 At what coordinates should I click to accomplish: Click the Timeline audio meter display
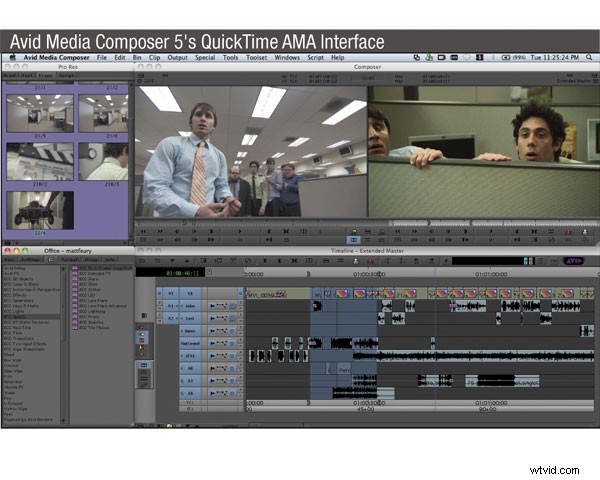click(493, 261)
